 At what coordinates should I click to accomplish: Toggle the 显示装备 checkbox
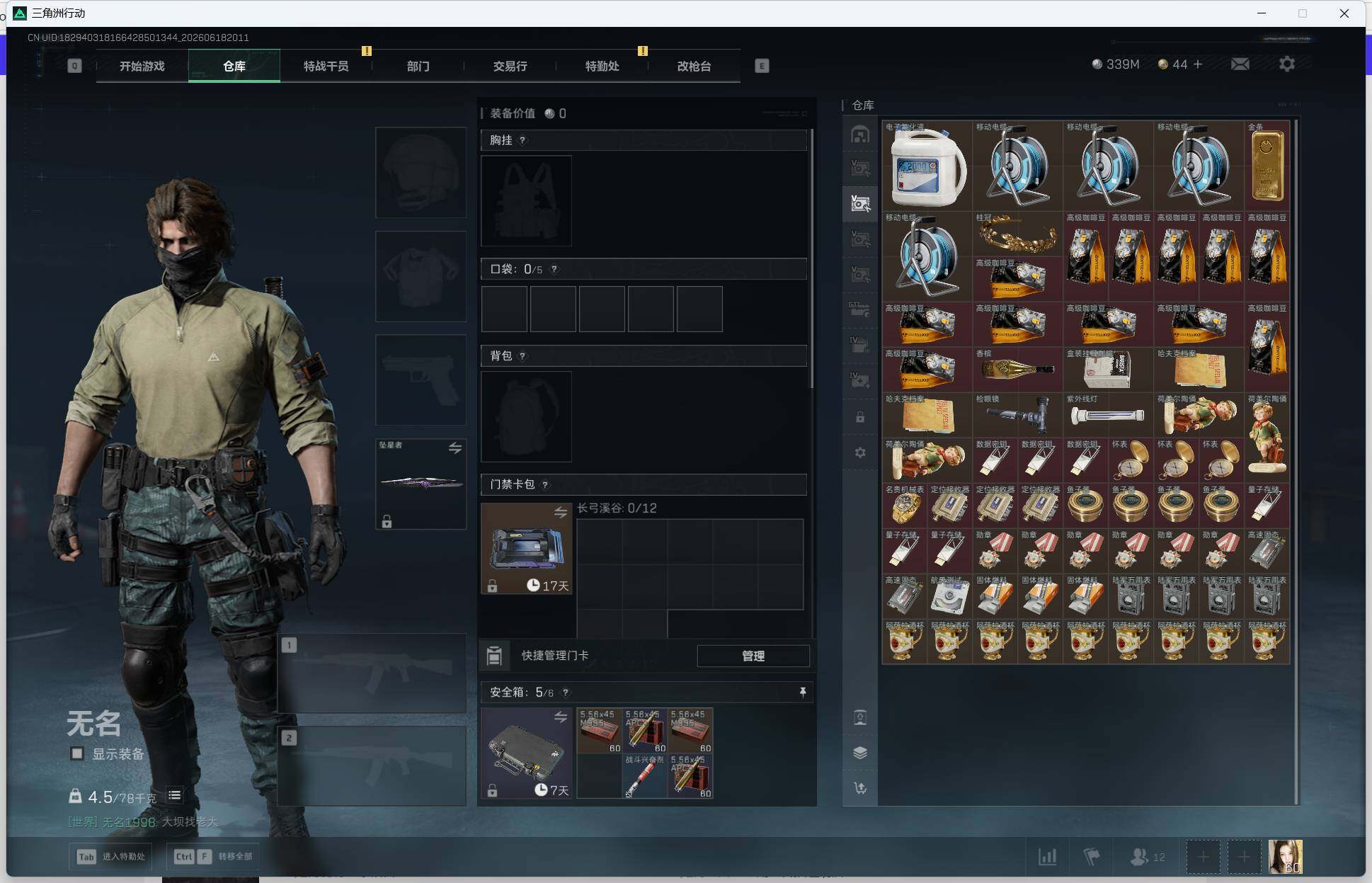[77, 753]
